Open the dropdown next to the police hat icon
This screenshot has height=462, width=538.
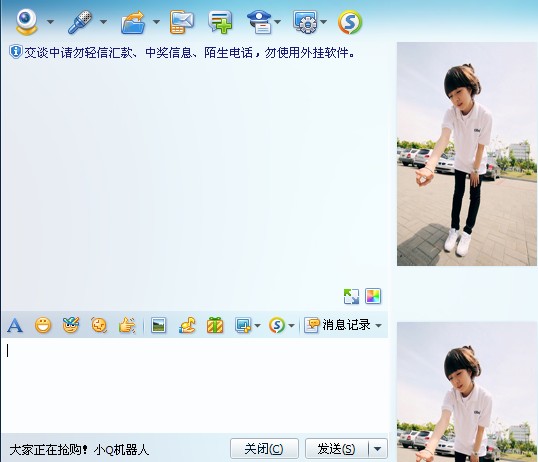point(278,22)
